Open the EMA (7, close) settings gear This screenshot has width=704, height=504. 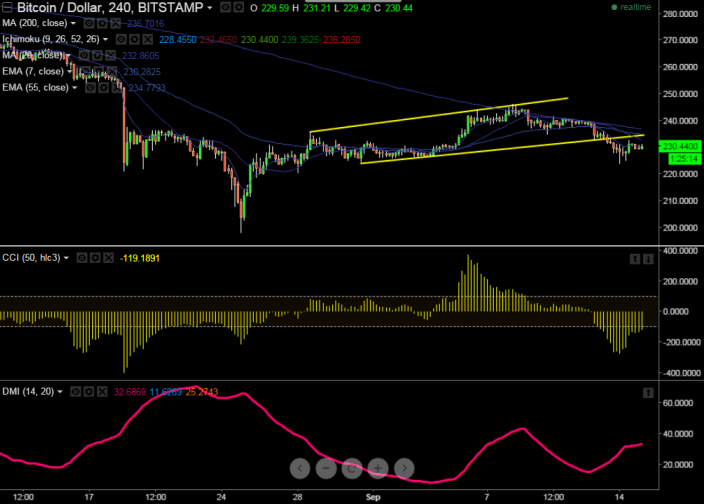click(99, 72)
